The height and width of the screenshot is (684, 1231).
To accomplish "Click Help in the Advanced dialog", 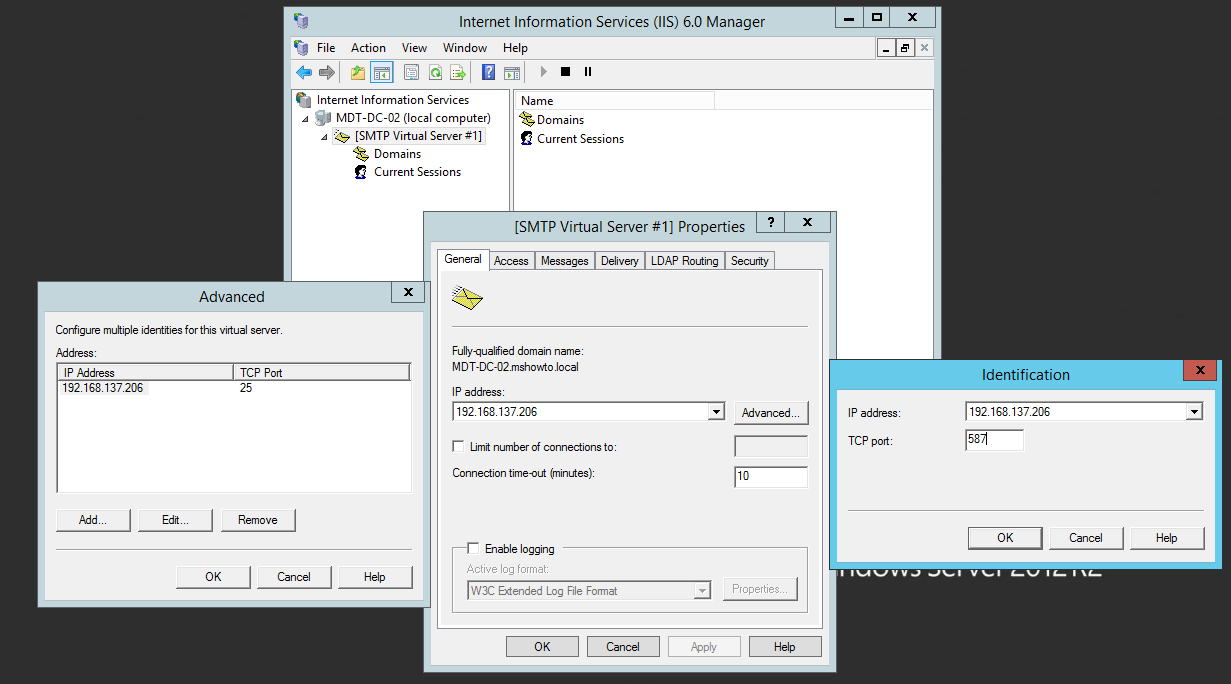I will [375, 577].
